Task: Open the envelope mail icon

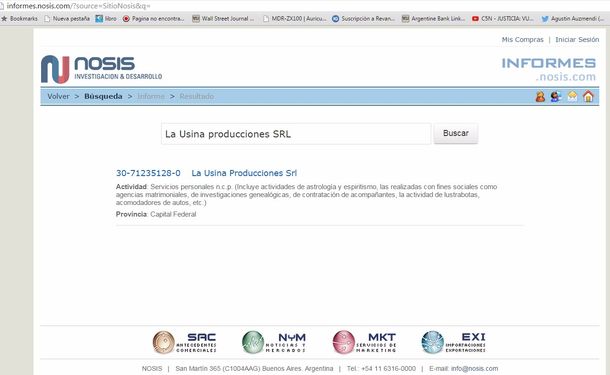Action: 572,96
